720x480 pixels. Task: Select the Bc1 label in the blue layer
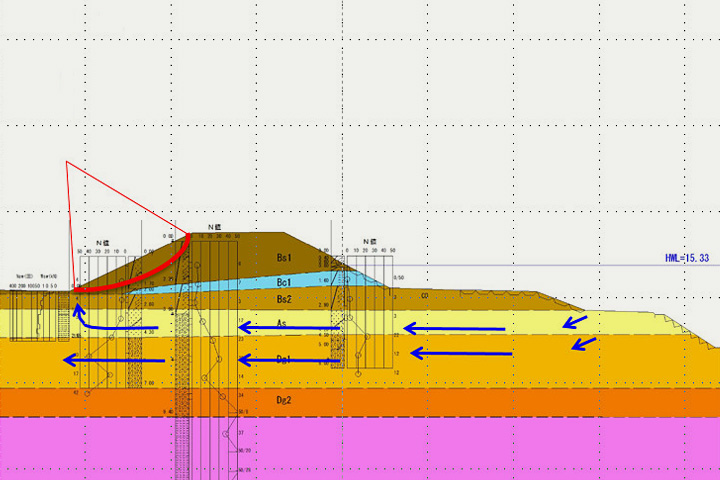(284, 282)
